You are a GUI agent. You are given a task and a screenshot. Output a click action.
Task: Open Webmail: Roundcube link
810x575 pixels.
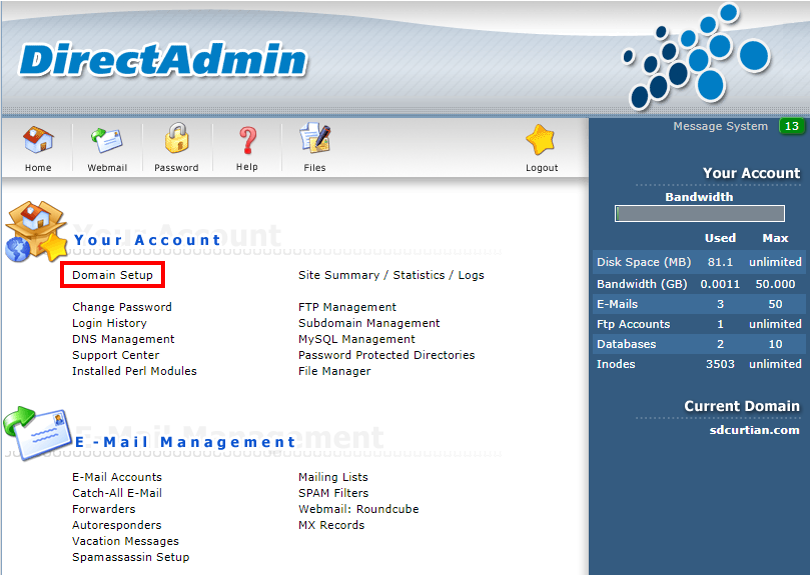coord(359,509)
